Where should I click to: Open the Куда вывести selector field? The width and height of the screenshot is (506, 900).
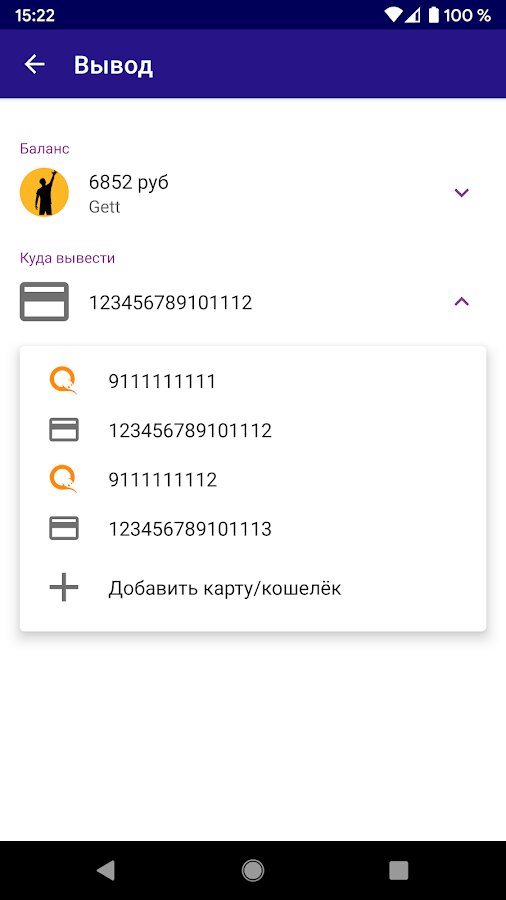click(253, 302)
